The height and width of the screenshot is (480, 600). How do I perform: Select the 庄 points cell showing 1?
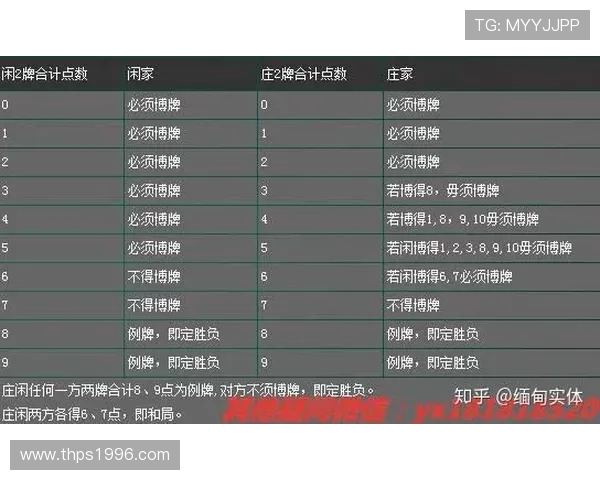coord(321,133)
